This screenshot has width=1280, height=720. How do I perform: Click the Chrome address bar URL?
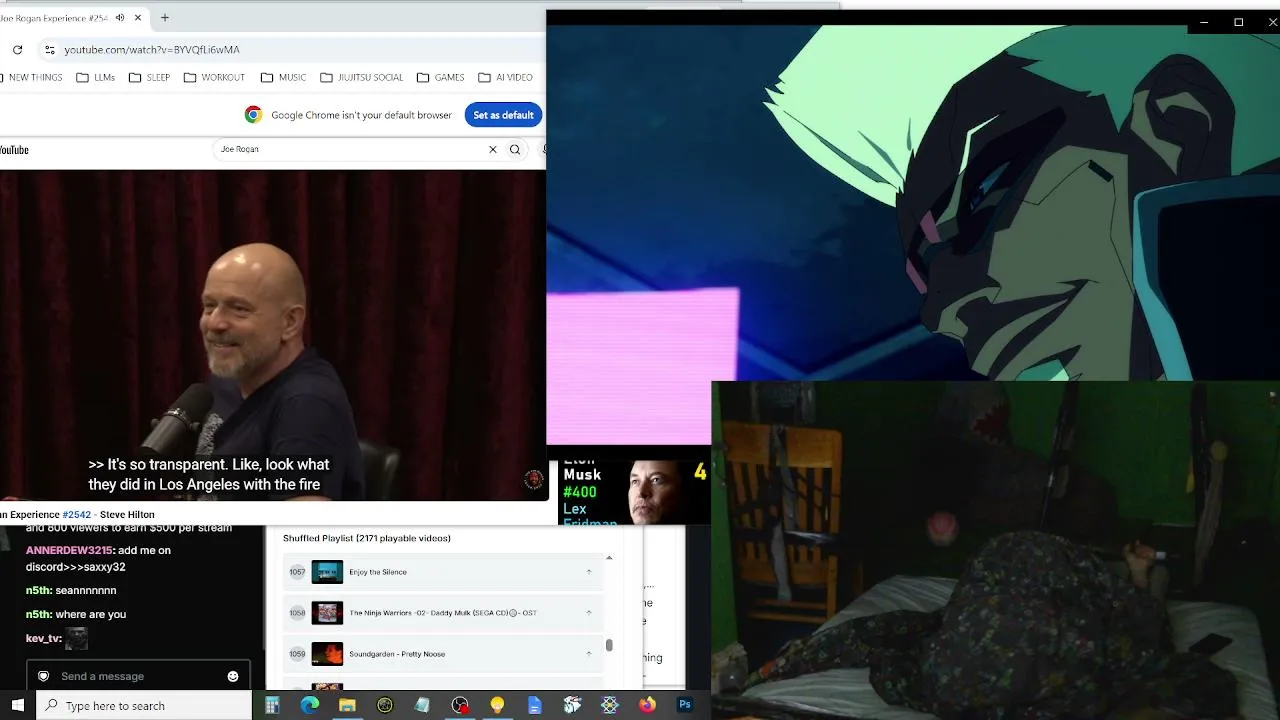click(x=152, y=50)
